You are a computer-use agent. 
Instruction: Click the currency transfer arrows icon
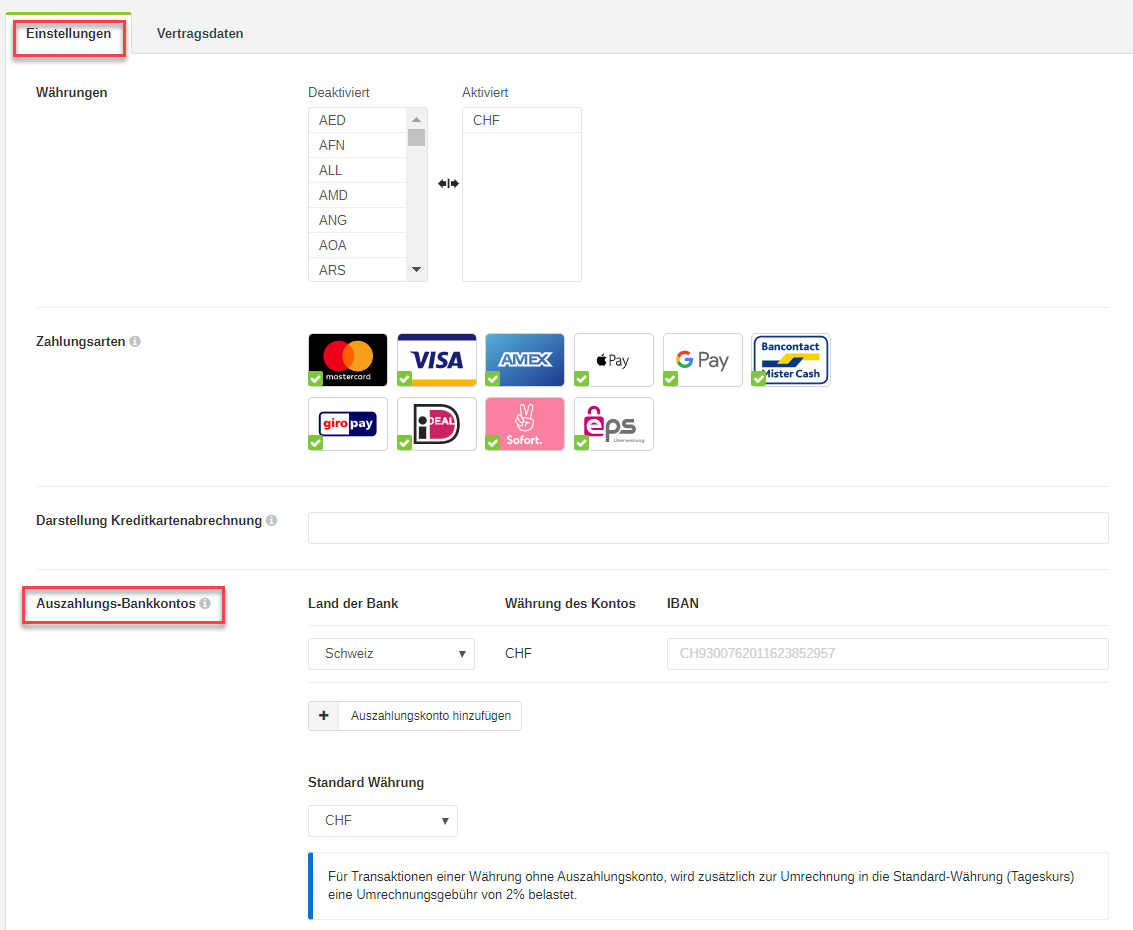(x=448, y=184)
